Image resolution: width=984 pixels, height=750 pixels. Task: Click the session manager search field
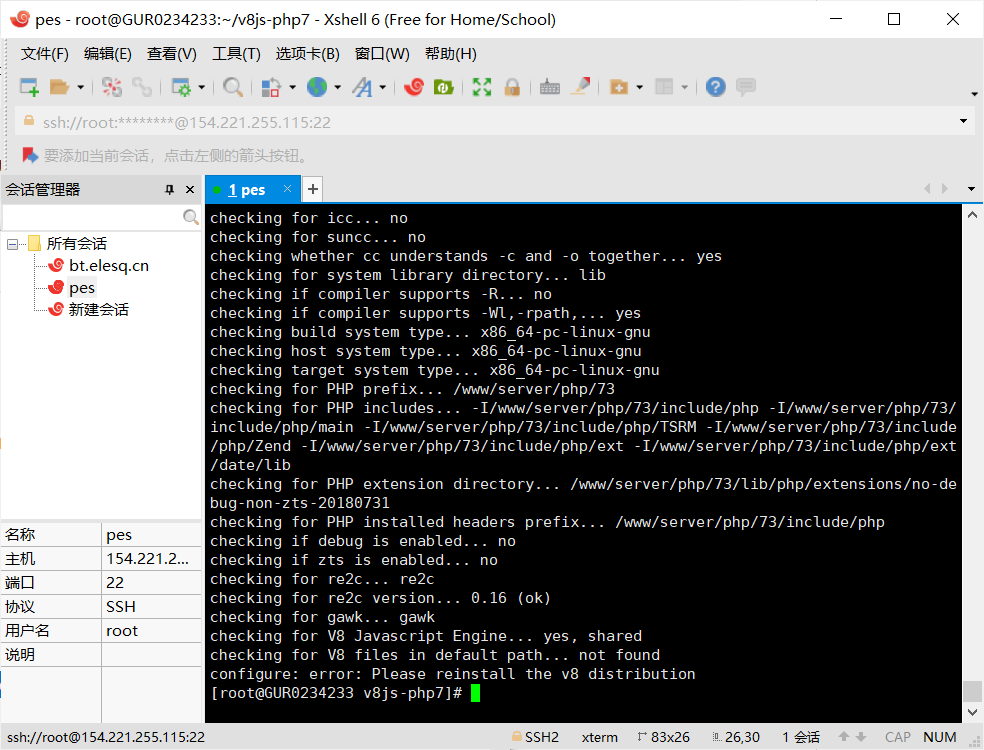click(x=92, y=217)
